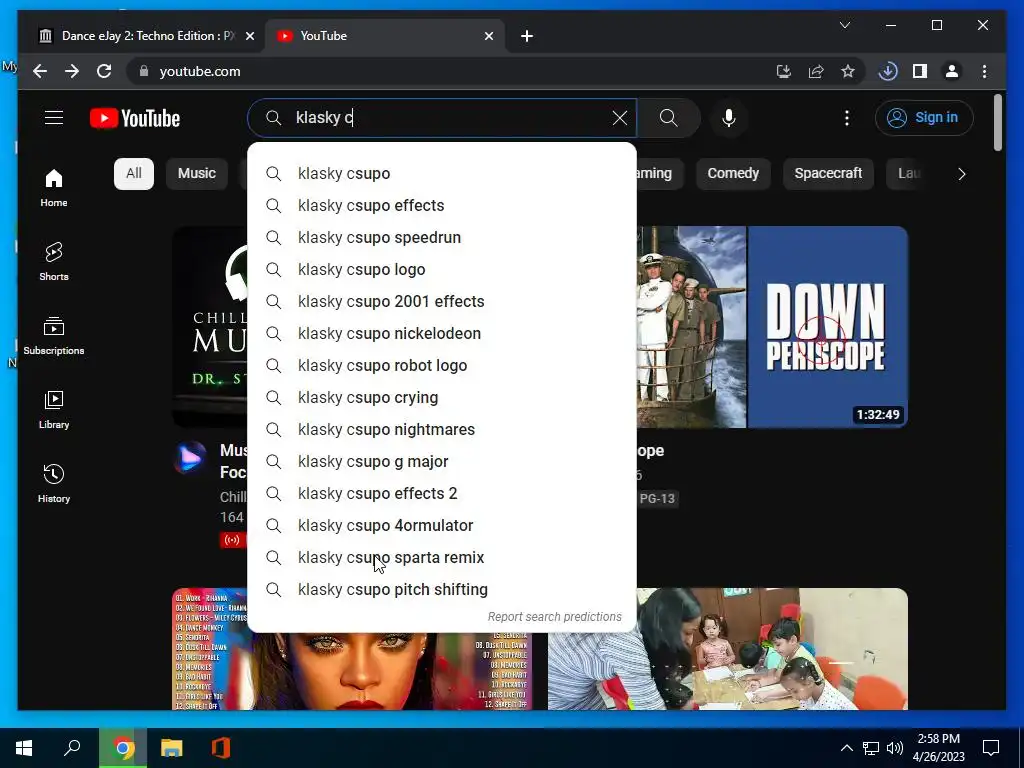The image size is (1024, 768).
Task: Open the Windows Start menu
Action: (24, 748)
